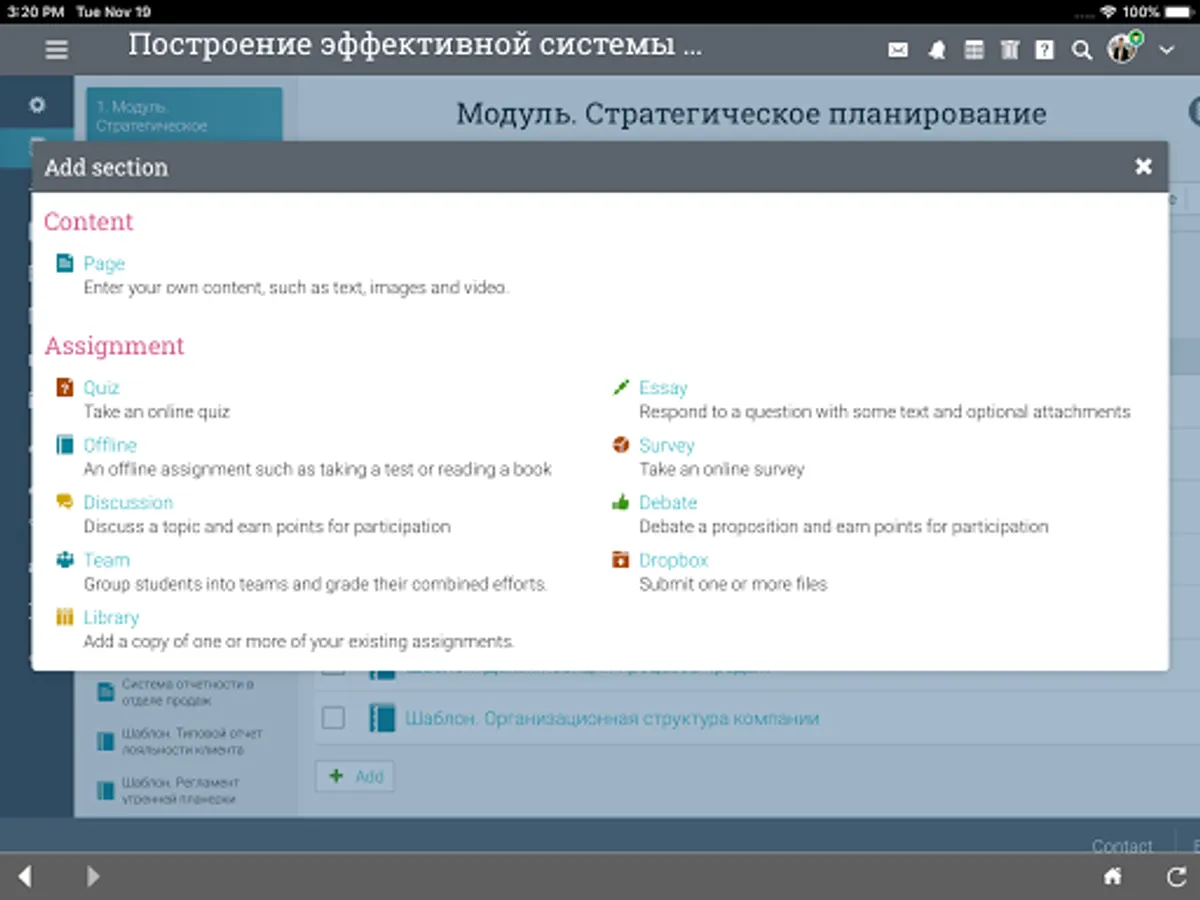Open Шаблон. Регламент утренней планерки
The width and height of the screenshot is (1200, 900).
[x=180, y=790]
